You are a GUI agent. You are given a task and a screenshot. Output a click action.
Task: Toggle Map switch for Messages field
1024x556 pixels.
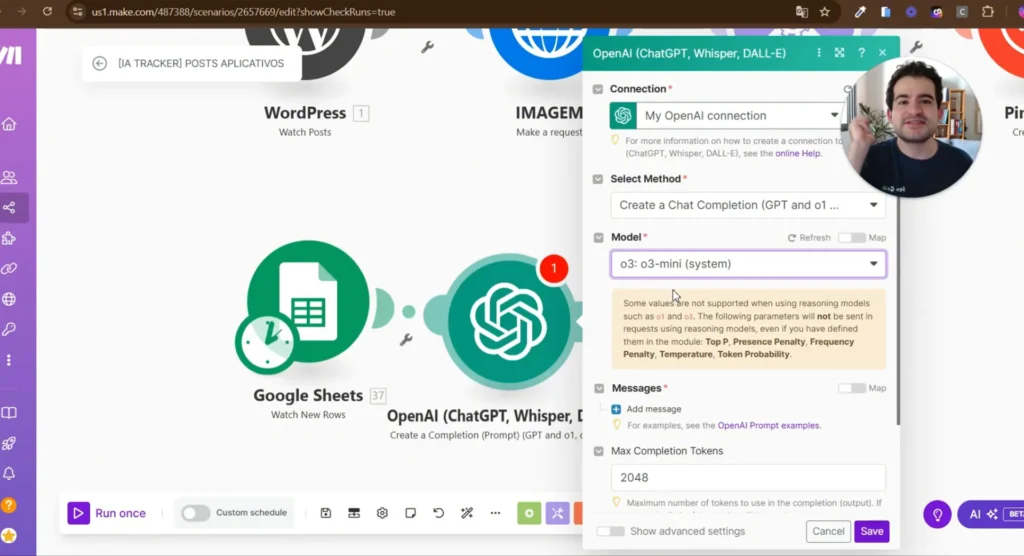[x=852, y=388]
